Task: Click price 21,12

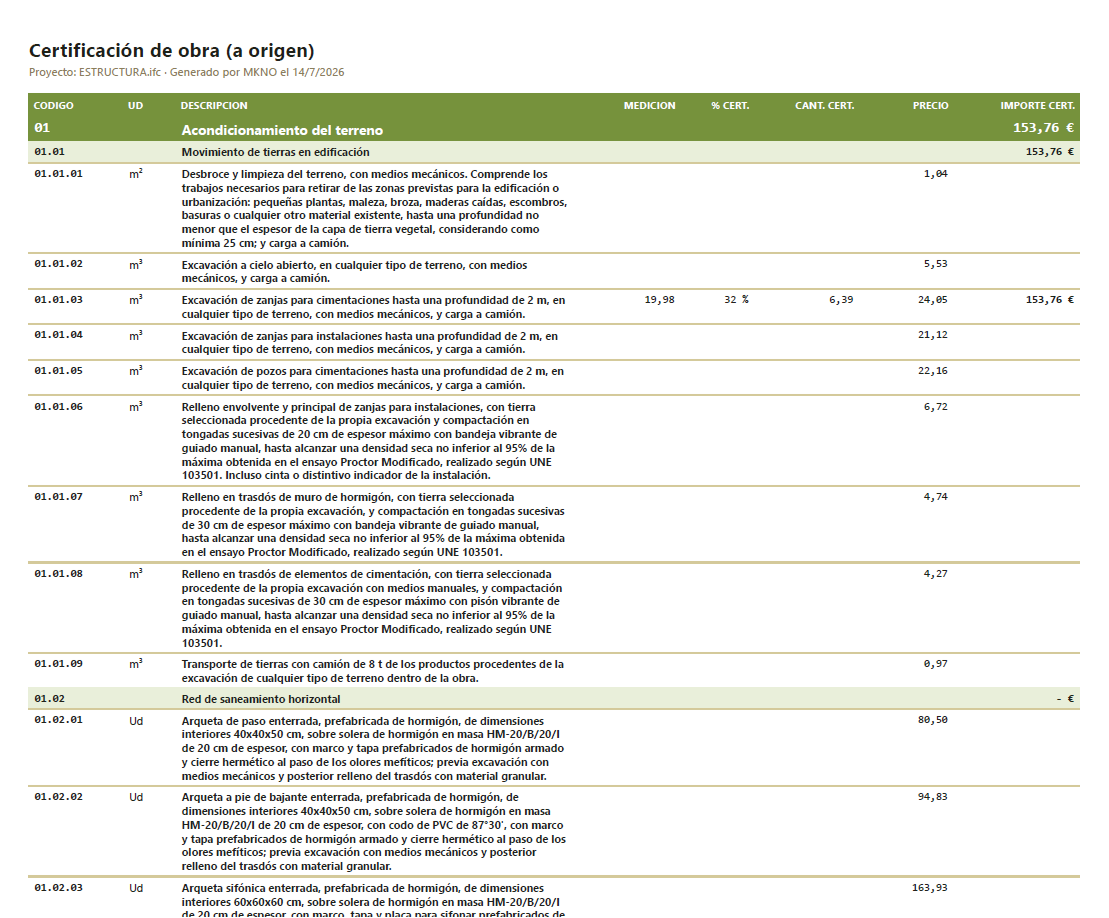Action: pos(932,335)
